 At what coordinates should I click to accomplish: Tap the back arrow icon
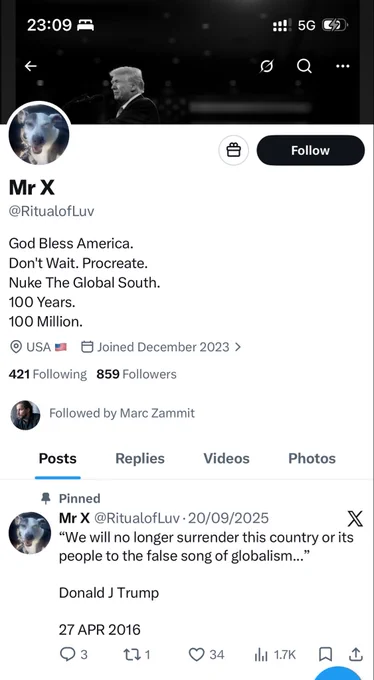tap(30, 66)
